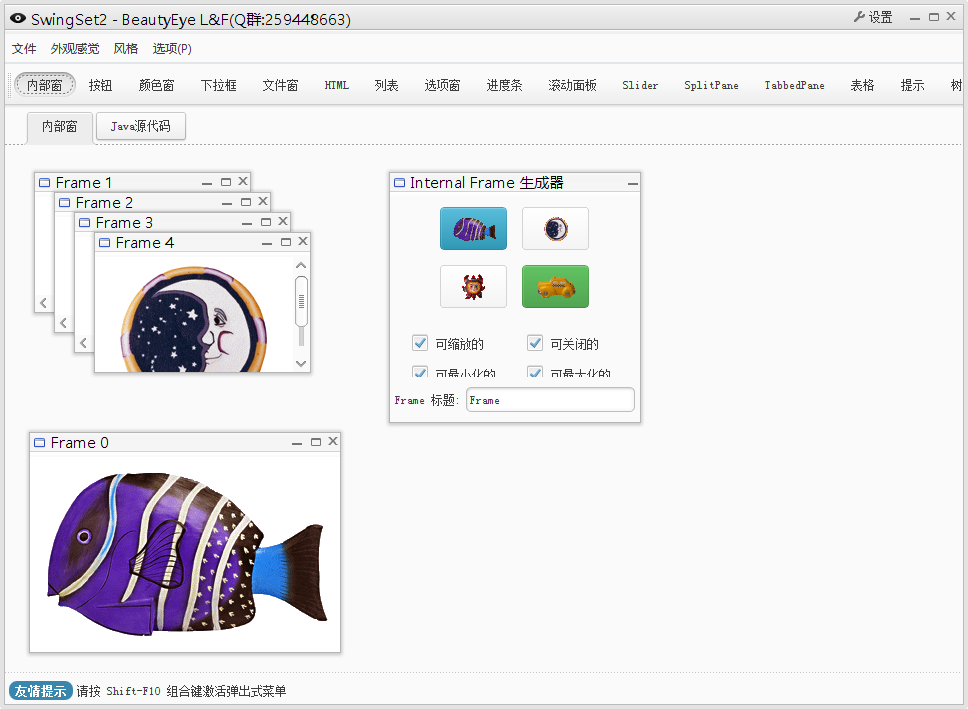Click the eye icon in title bar
This screenshot has height=709, width=968.
18,19
